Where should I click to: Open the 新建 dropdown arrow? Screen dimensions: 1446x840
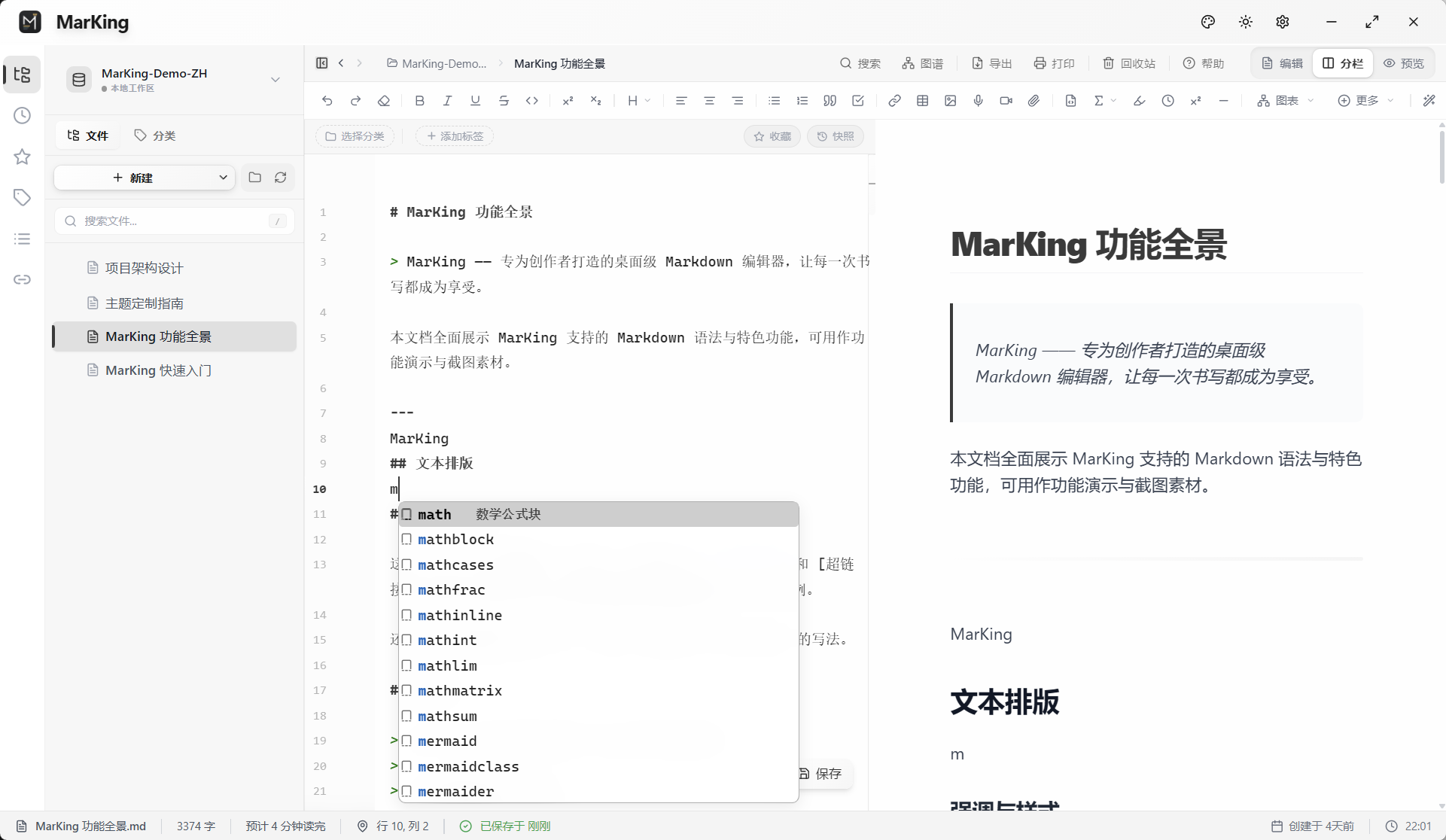[223, 178]
